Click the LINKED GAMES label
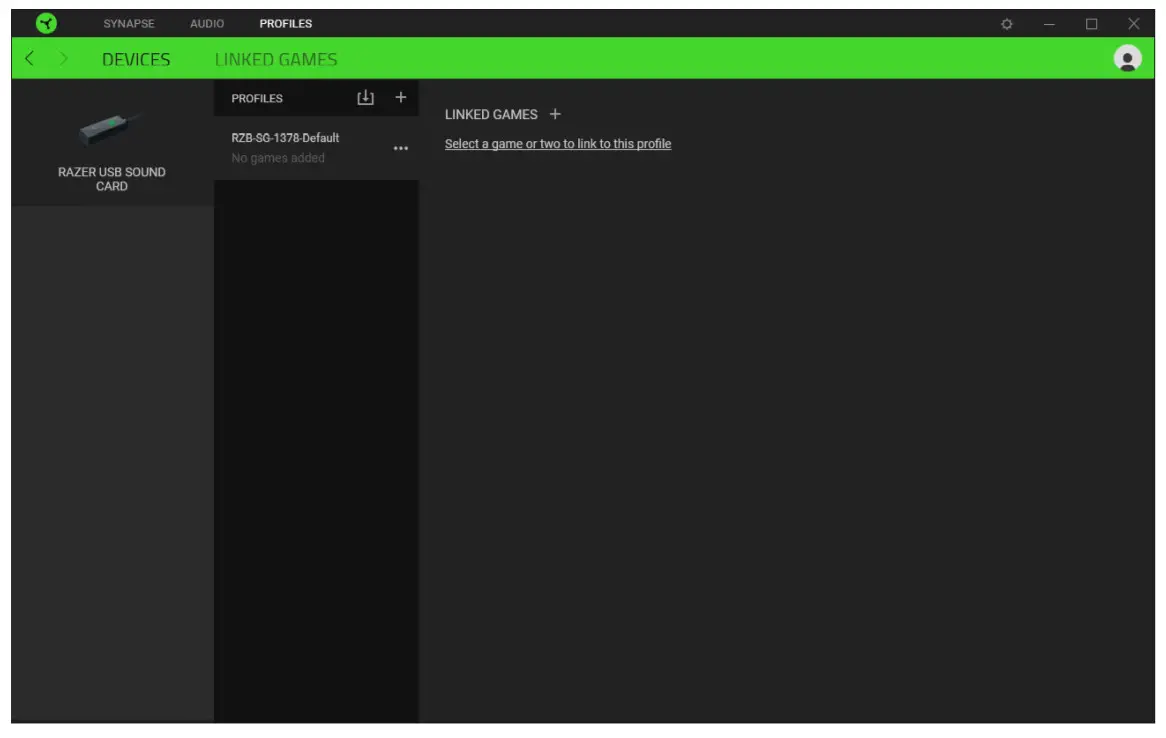This screenshot has height=738, width=1166. coord(492,114)
